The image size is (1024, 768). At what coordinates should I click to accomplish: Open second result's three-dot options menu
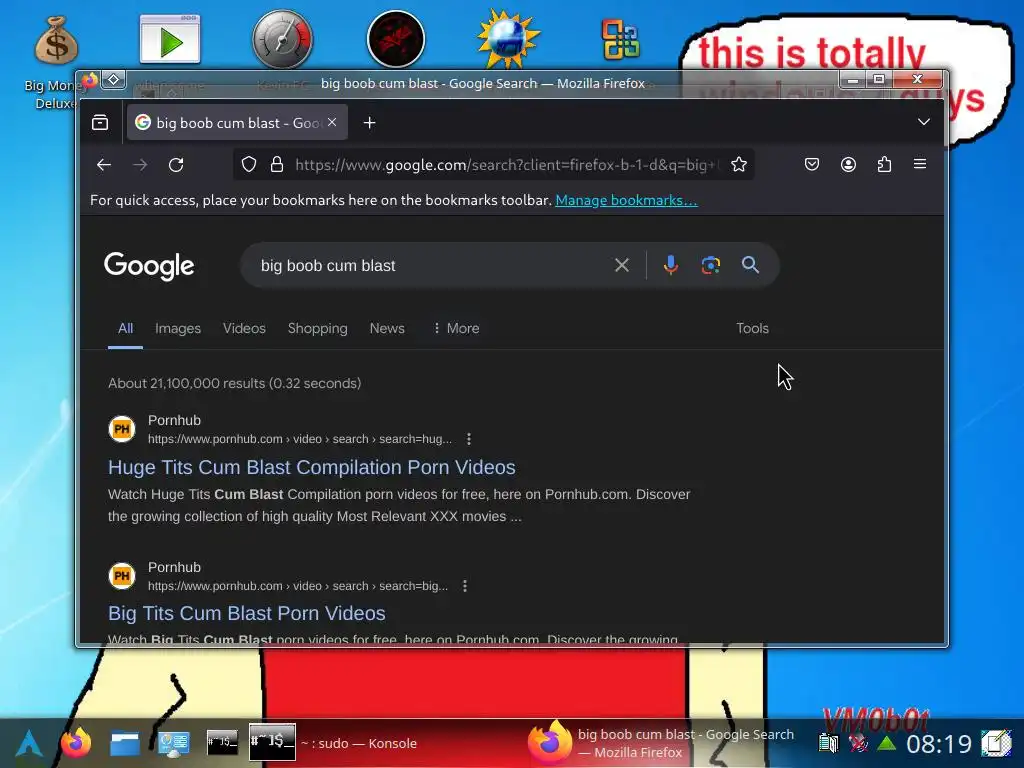click(465, 586)
